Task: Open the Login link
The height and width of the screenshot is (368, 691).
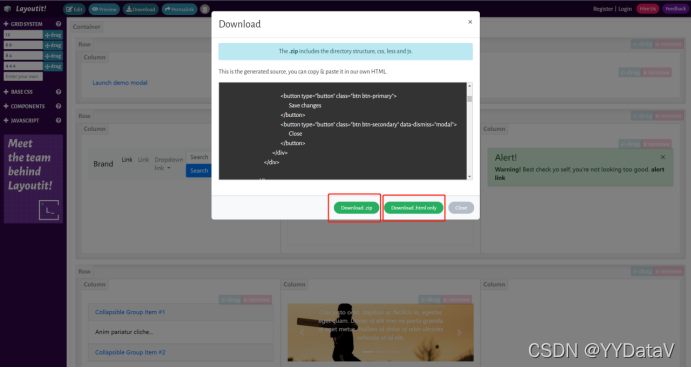Action: [x=625, y=9]
